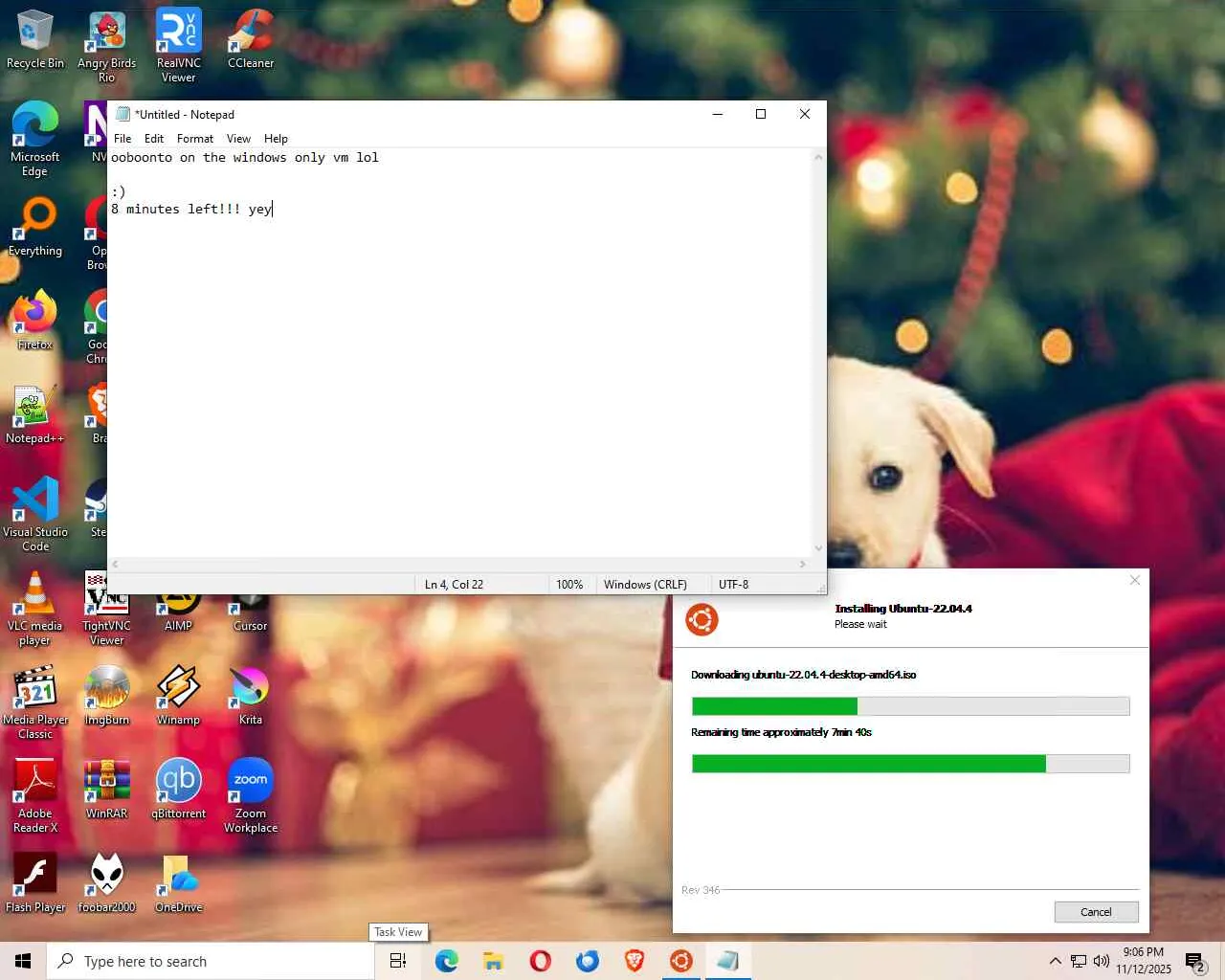Click 'Windows (CRLF)' in the status bar
This screenshot has width=1225, height=980.
coord(645,585)
